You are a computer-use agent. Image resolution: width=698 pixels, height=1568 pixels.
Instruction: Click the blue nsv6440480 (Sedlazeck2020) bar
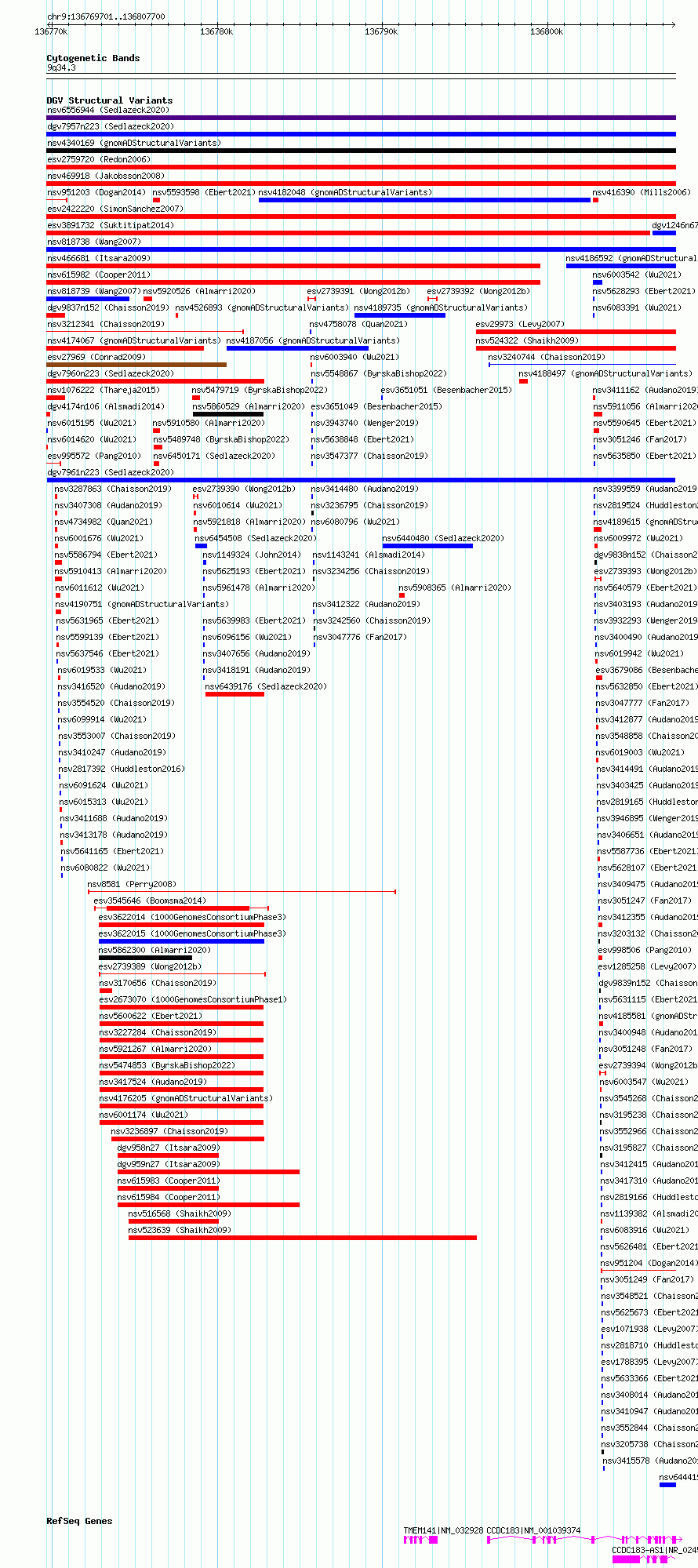[427, 546]
